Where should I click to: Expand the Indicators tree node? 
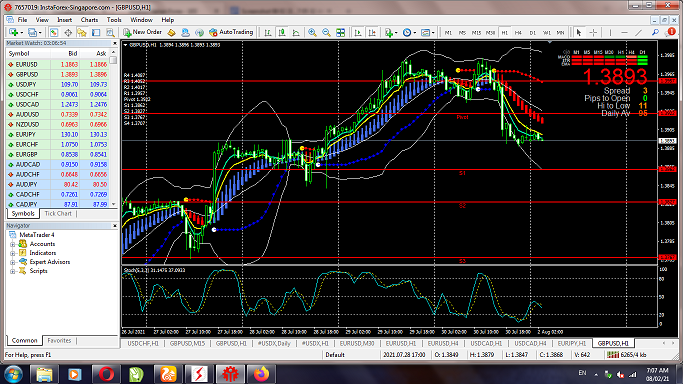coord(13,253)
